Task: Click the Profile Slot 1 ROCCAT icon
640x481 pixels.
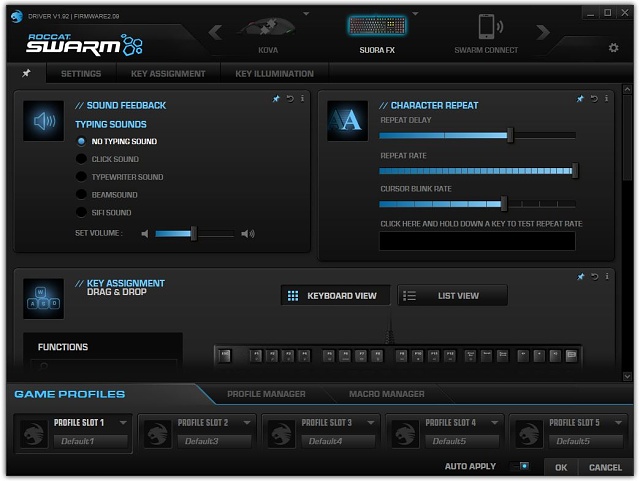Action: pyautogui.click(x=33, y=434)
